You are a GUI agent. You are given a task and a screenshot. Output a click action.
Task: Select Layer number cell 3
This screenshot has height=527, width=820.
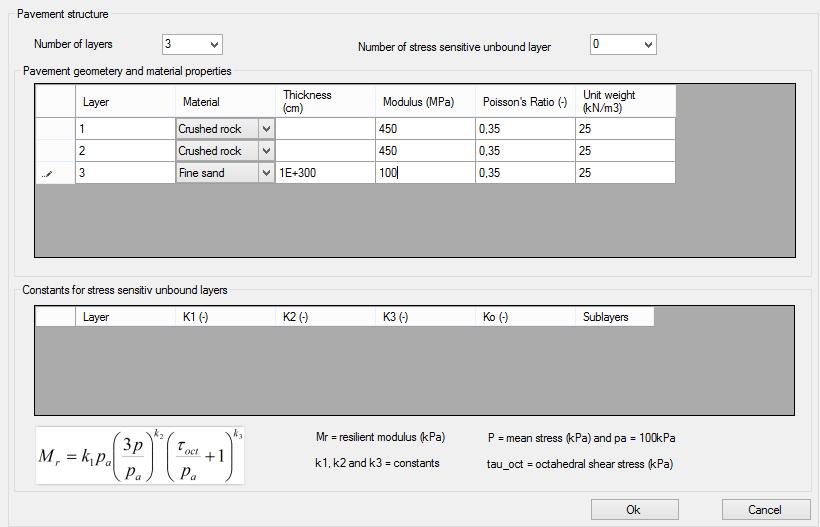tap(126, 173)
